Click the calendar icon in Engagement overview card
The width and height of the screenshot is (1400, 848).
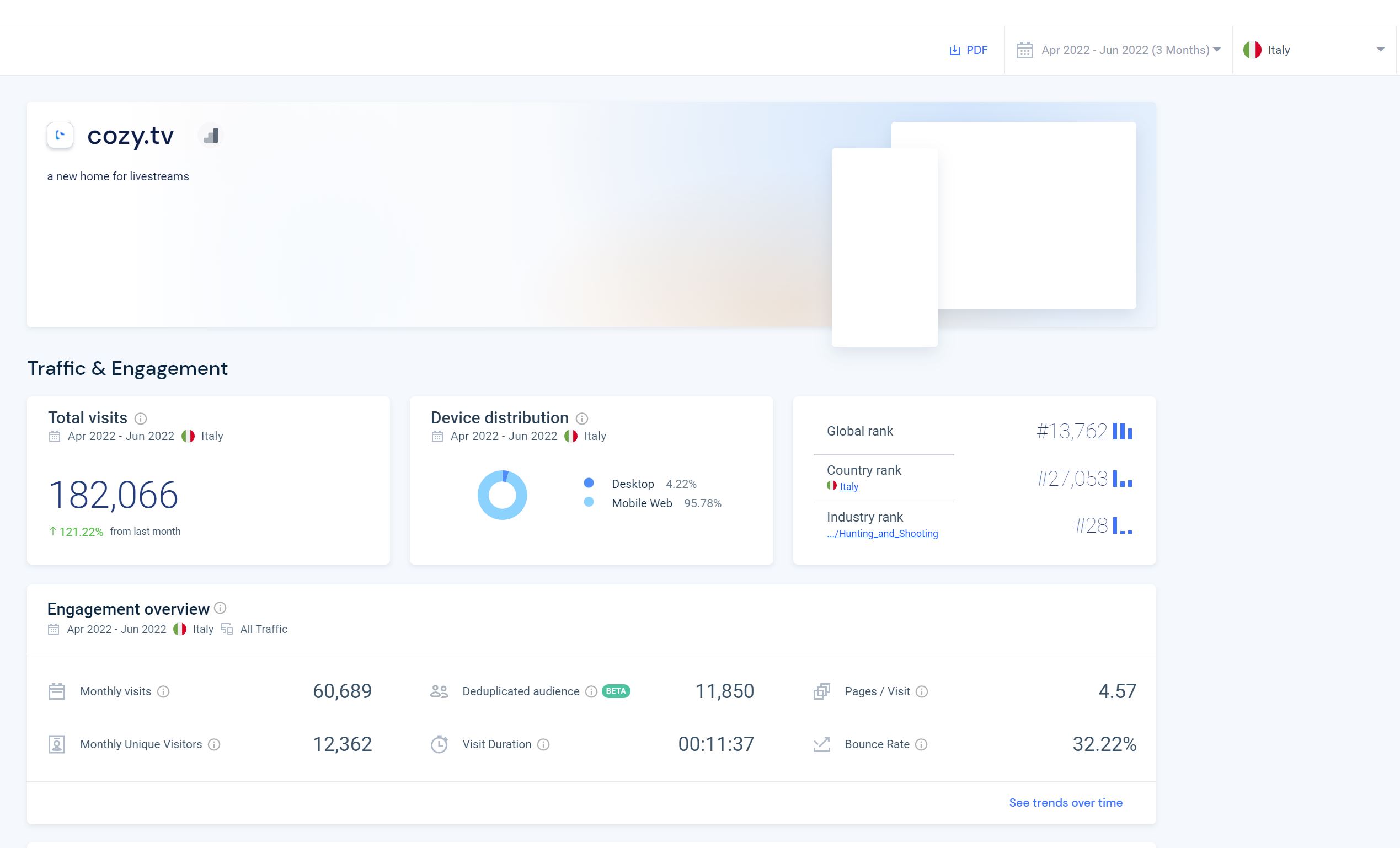(54, 629)
